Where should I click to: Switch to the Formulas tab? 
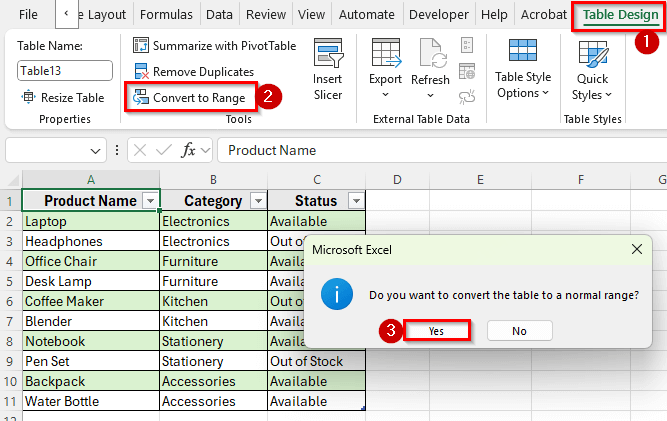[x=166, y=15]
